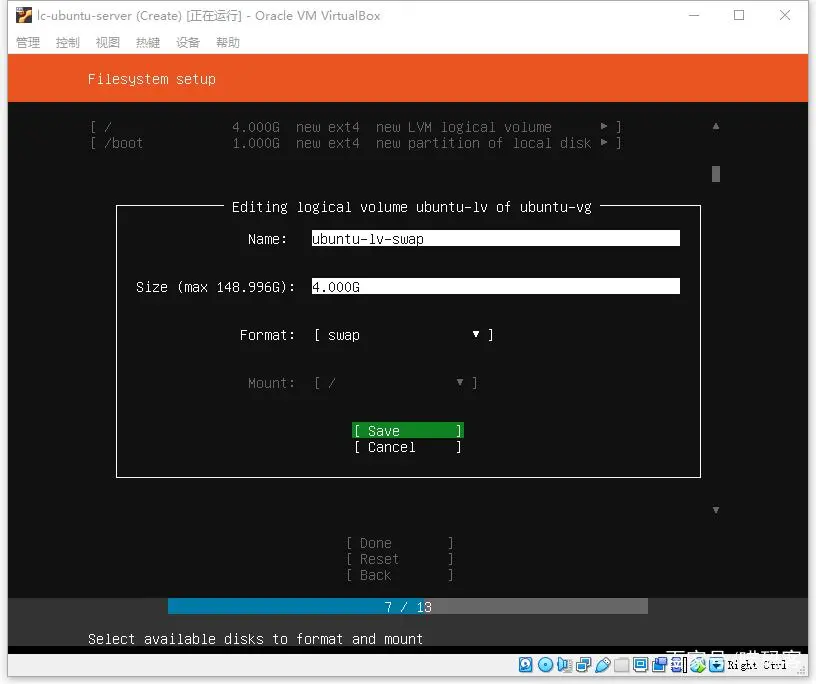Click the shared folders status icon

point(621,665)
